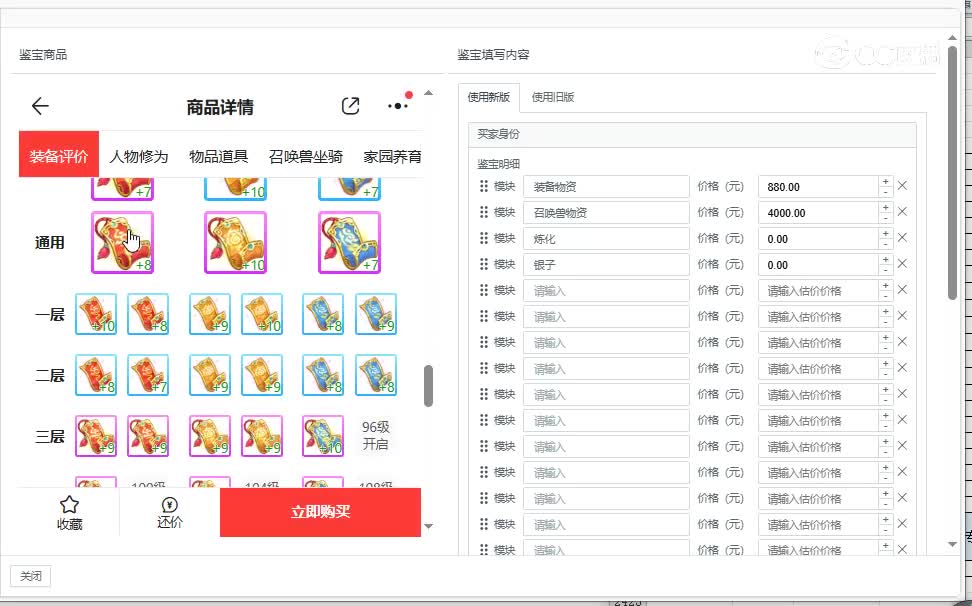Delete the 装备物资 row with X
Image resolution: width=972 pixels, height=606 pixels.
tap(903, 185)
